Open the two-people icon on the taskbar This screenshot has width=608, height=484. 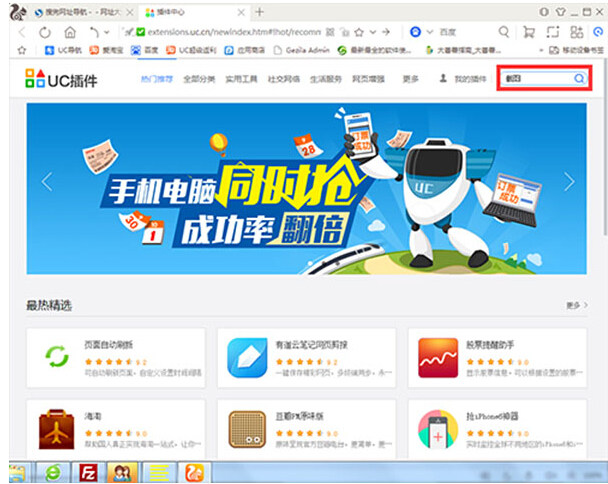point(122,473)
